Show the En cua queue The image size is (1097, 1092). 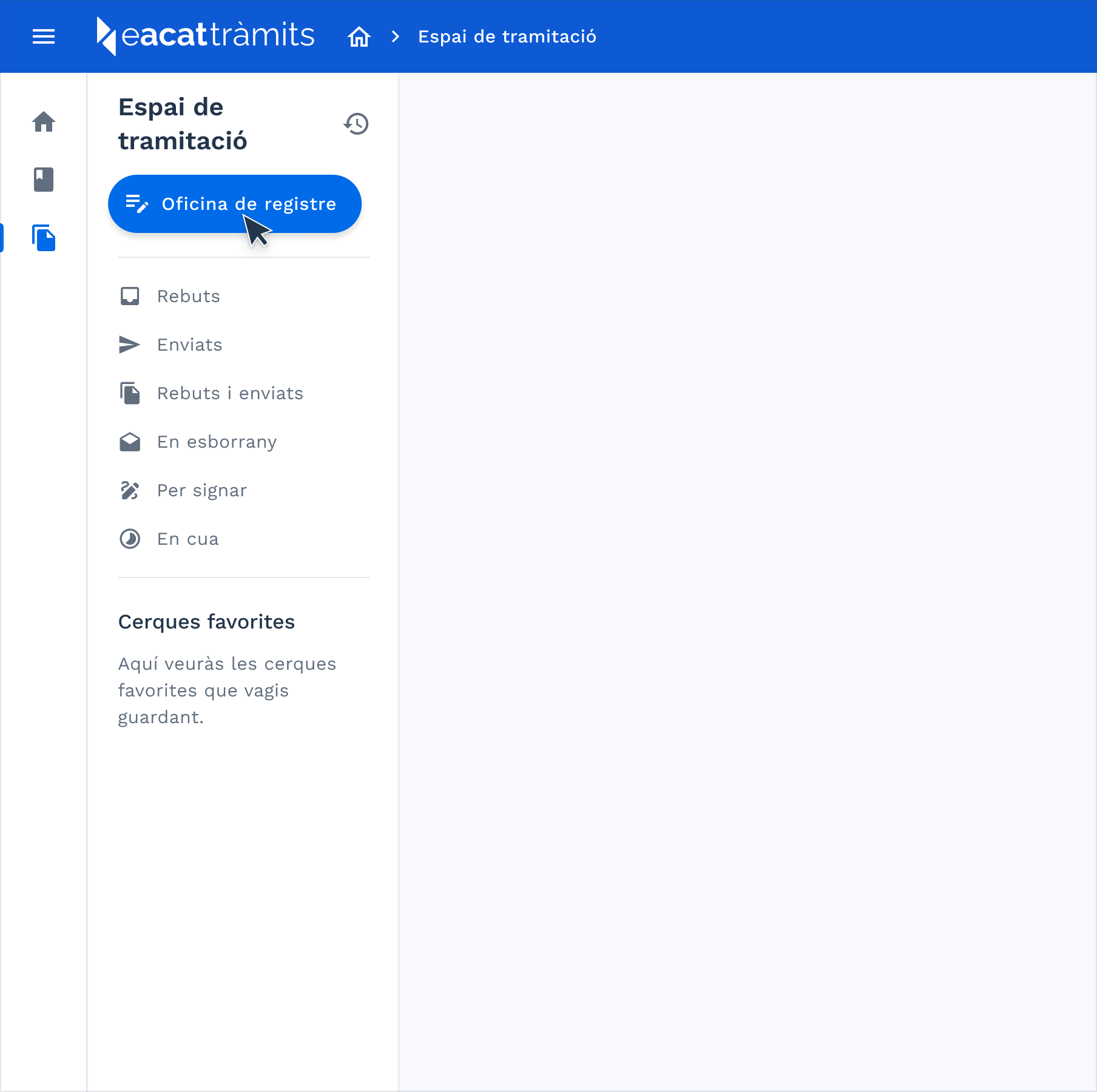pyautogui.click(x=187, y=539)
